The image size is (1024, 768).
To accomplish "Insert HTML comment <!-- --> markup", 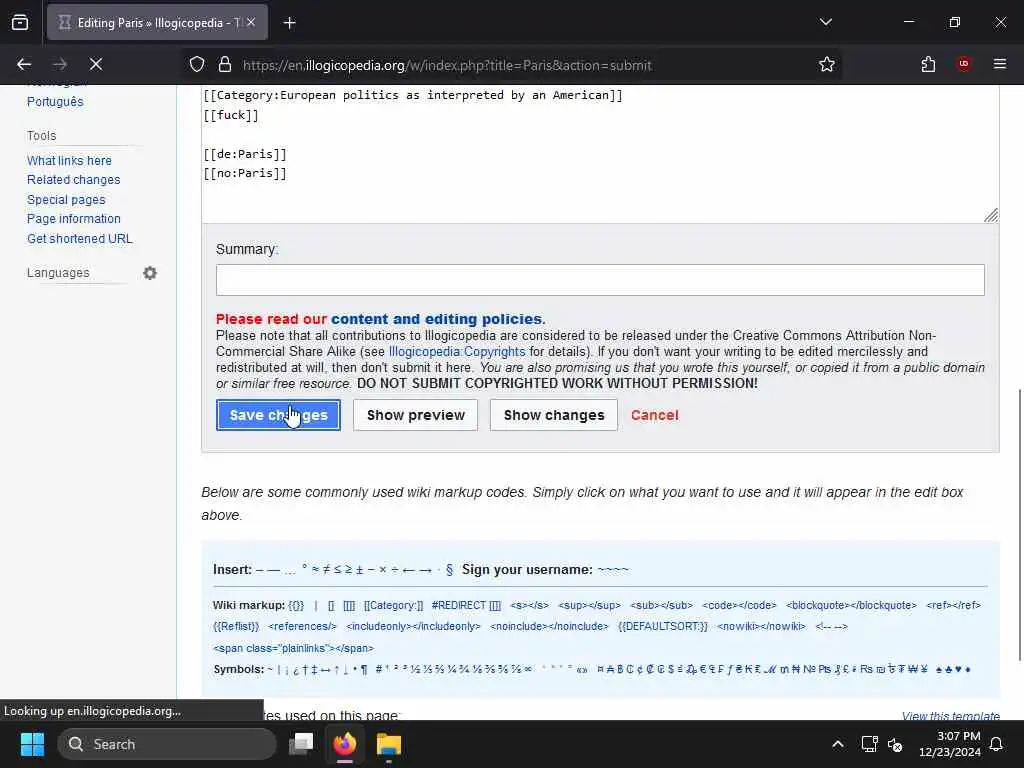I will click(831, 626).
